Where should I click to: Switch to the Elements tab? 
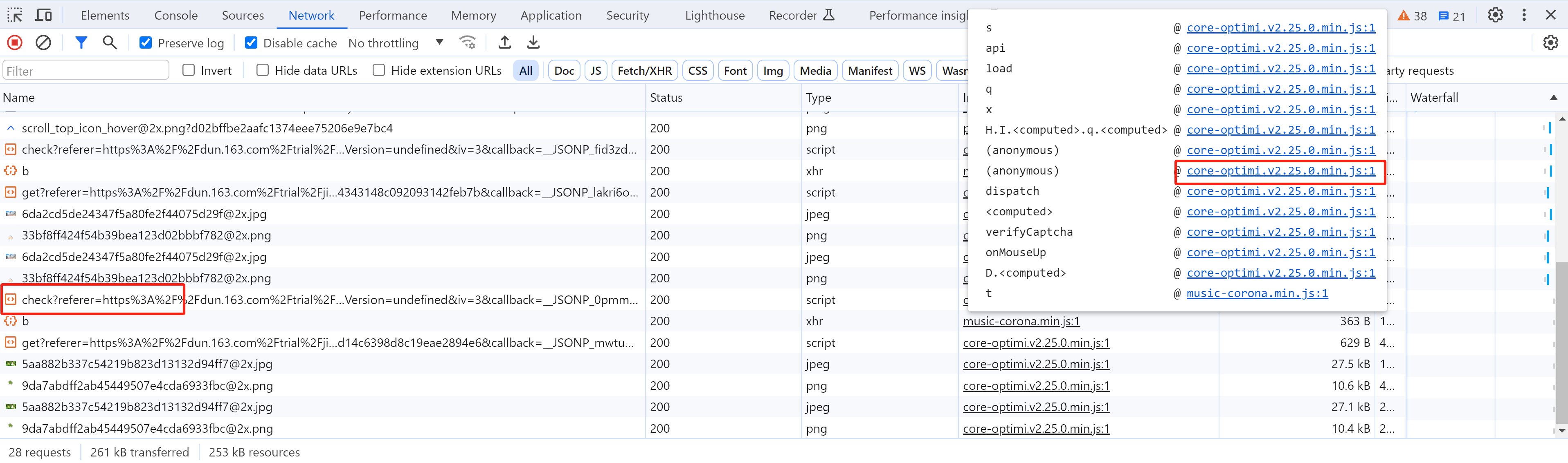pos(105,15)
